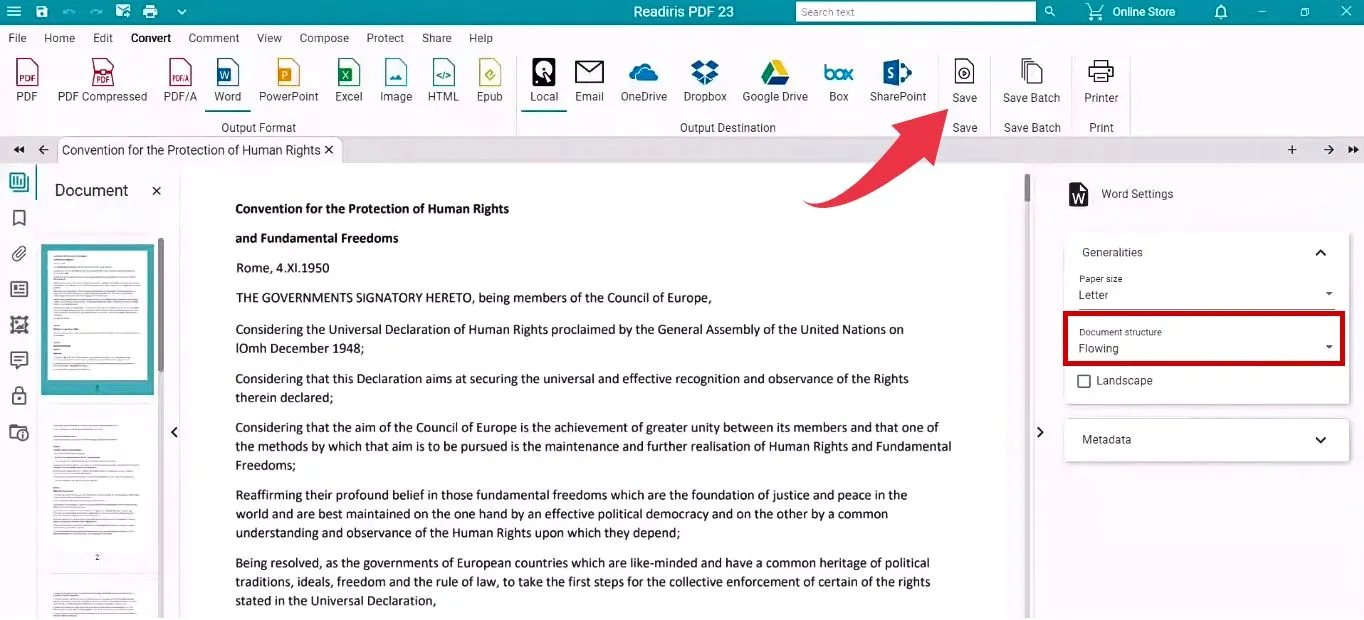Open the bookmarks sidebar panel
1364x620 pixels.
tap(18, 218)
